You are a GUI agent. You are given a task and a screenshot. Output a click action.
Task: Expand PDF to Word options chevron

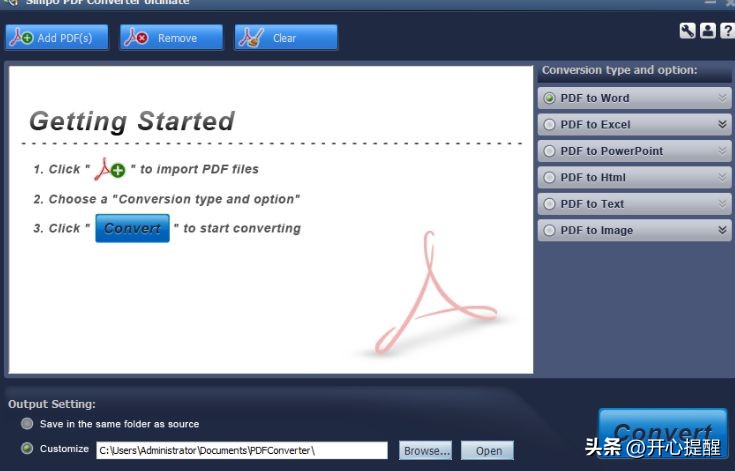click(722, 97)
